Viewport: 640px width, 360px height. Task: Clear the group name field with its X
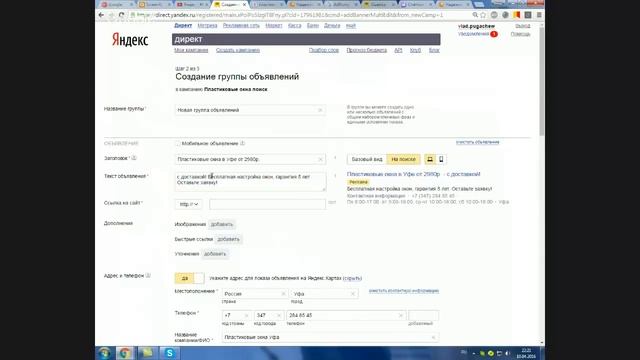click(x=320, y=110)
